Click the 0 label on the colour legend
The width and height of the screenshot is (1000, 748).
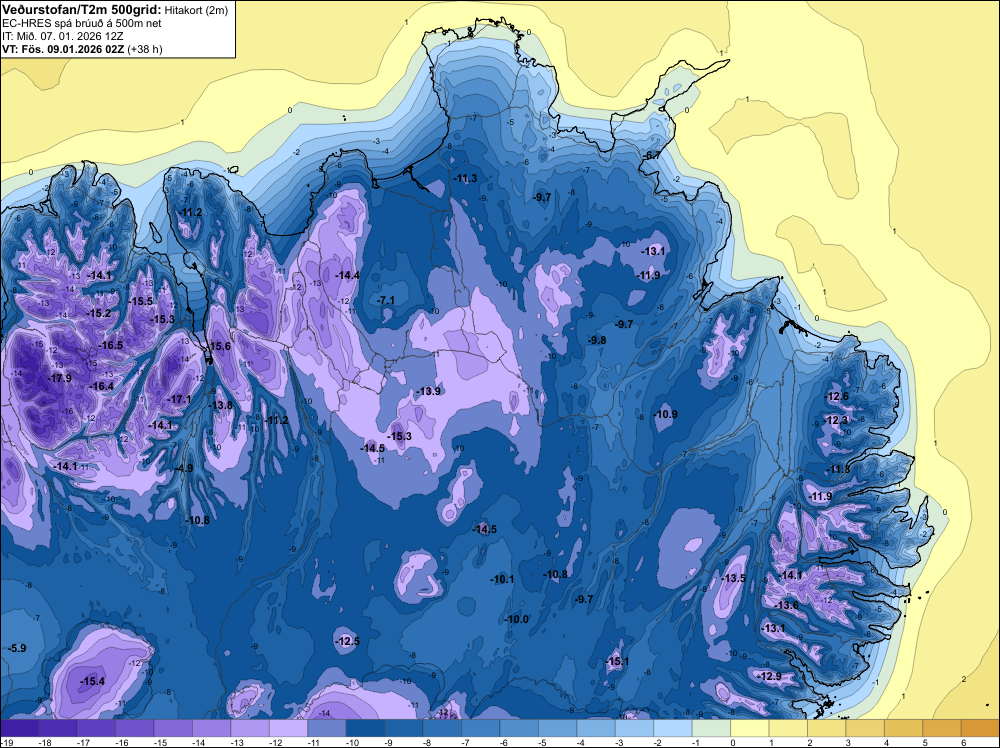pos(733,742)
